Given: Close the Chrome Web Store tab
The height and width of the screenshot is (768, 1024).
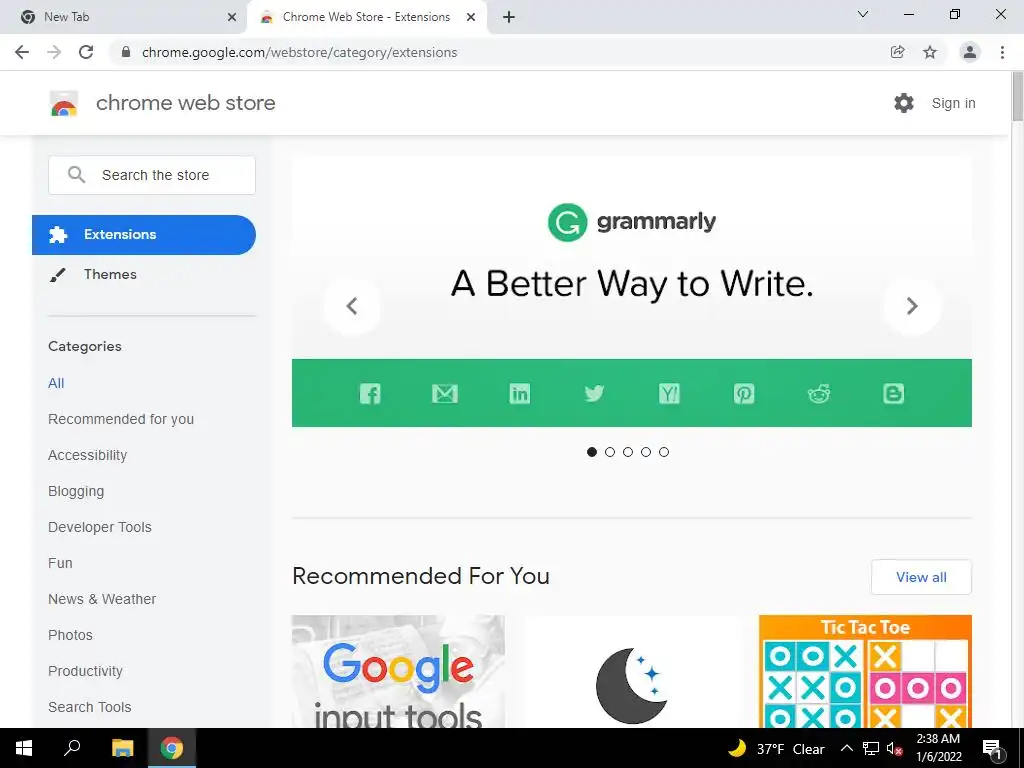Looking at the screenshot, I should [x=471, y=17].
